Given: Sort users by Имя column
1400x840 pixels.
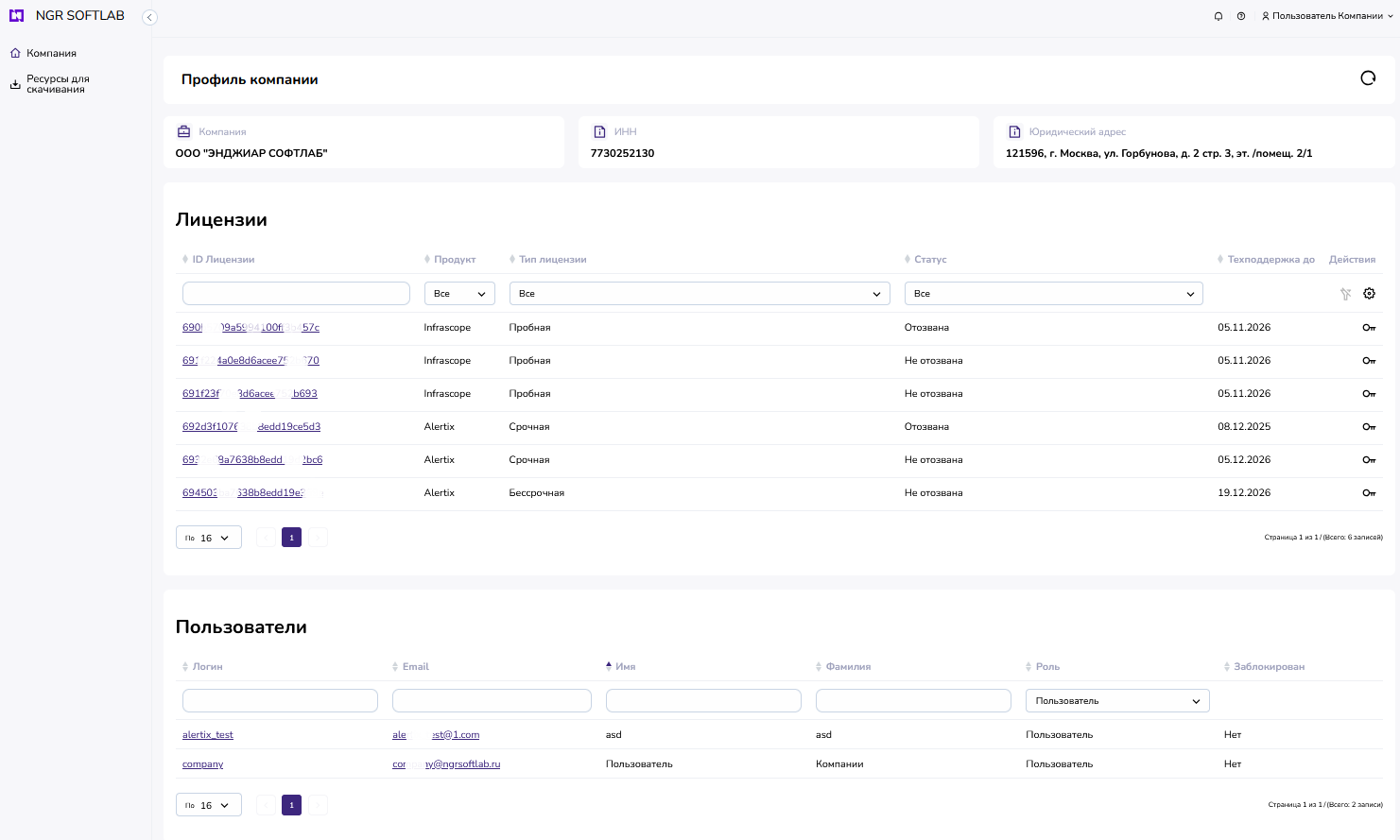Looking at the screenshot, I should tap(621, 667).
